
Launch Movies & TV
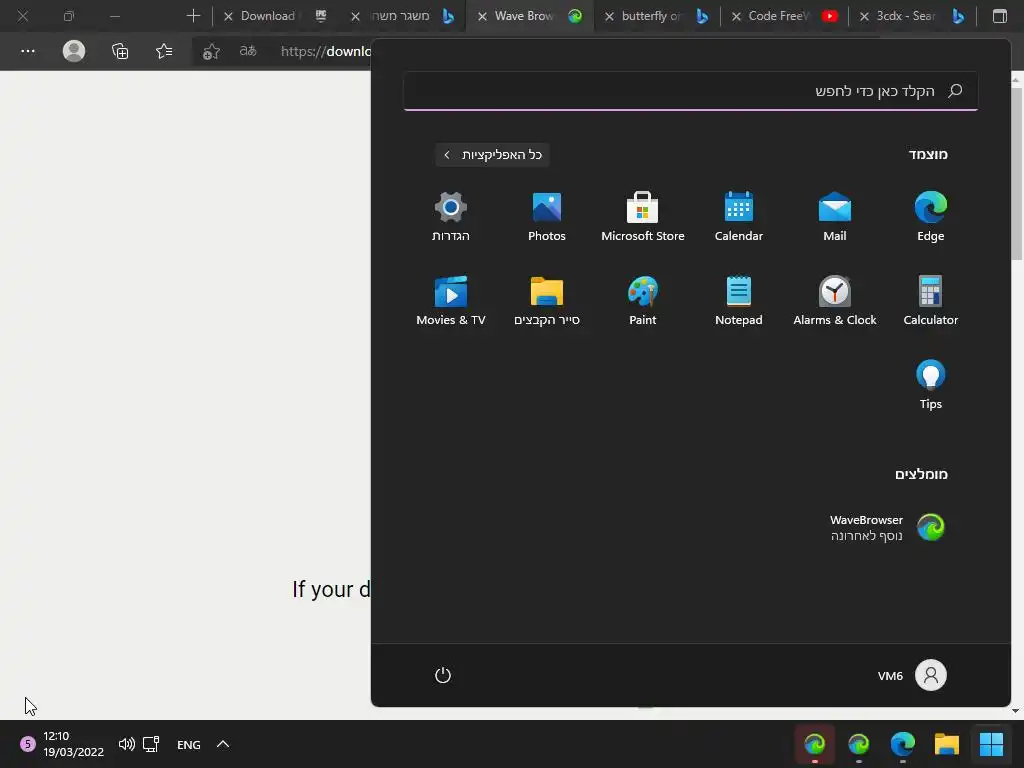451,301
